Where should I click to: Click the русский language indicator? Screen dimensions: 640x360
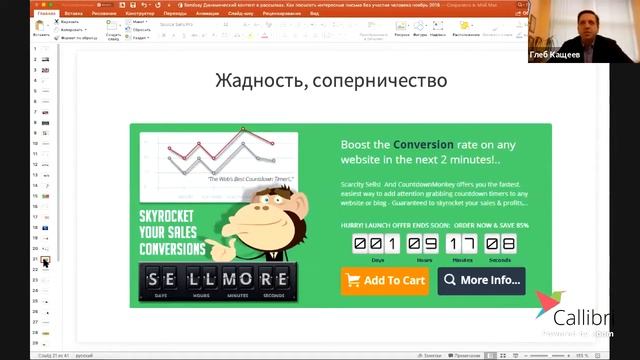point(84,356)
